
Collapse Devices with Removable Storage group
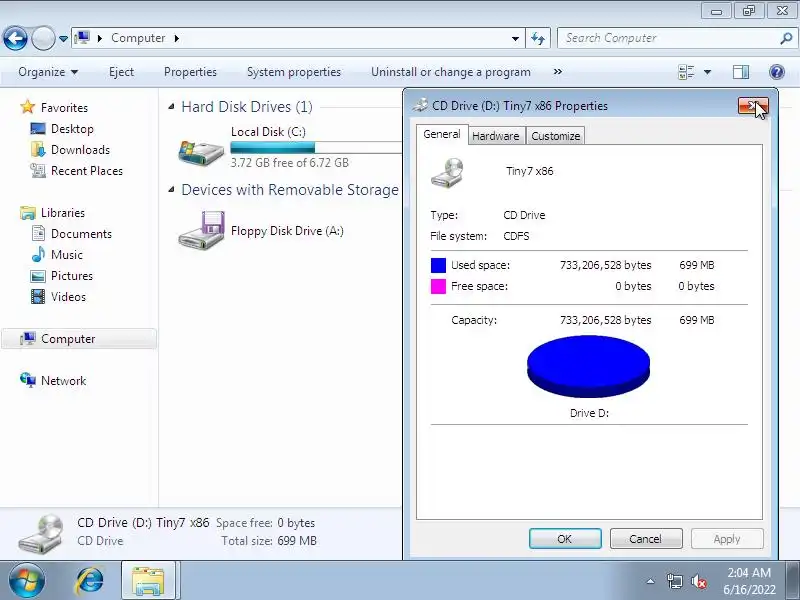(x=171, y=189)
